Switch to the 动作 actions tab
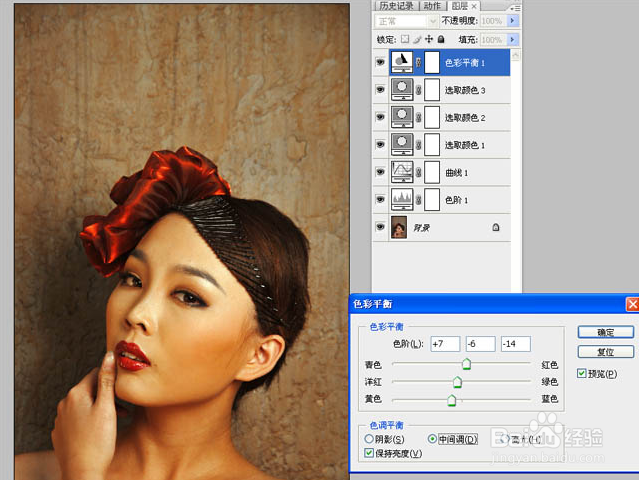 tap(432, 6)
